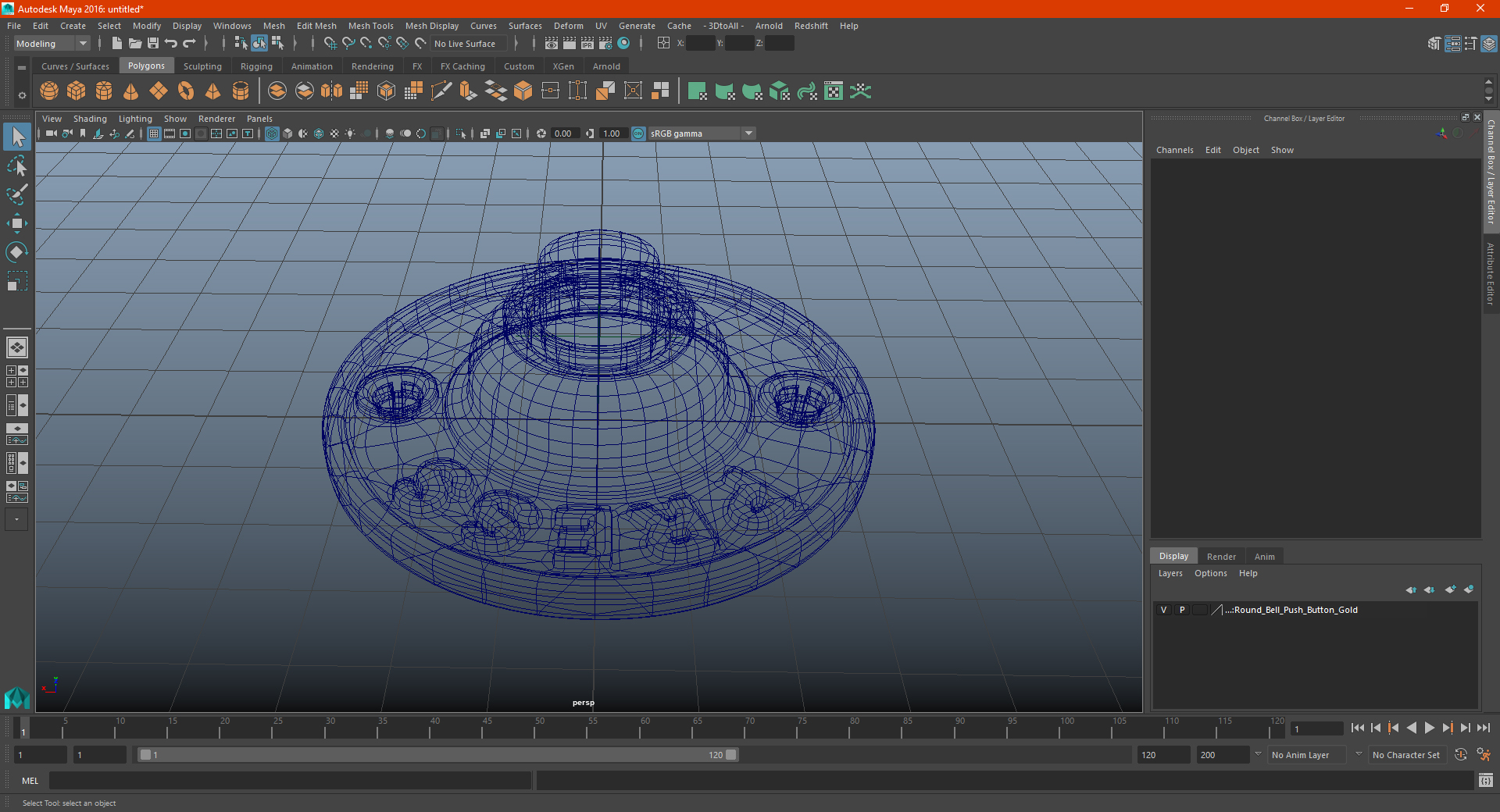The width and height of the screenshot is (1500, 812).
Task: Open the viewport Shading menu
Action: (x=90, y=119)
